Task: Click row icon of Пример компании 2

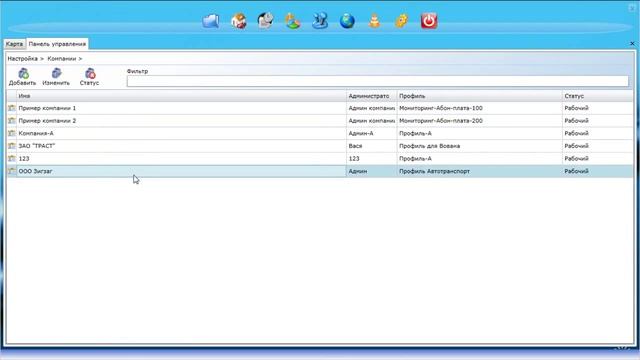Action: tap(11, 121)
